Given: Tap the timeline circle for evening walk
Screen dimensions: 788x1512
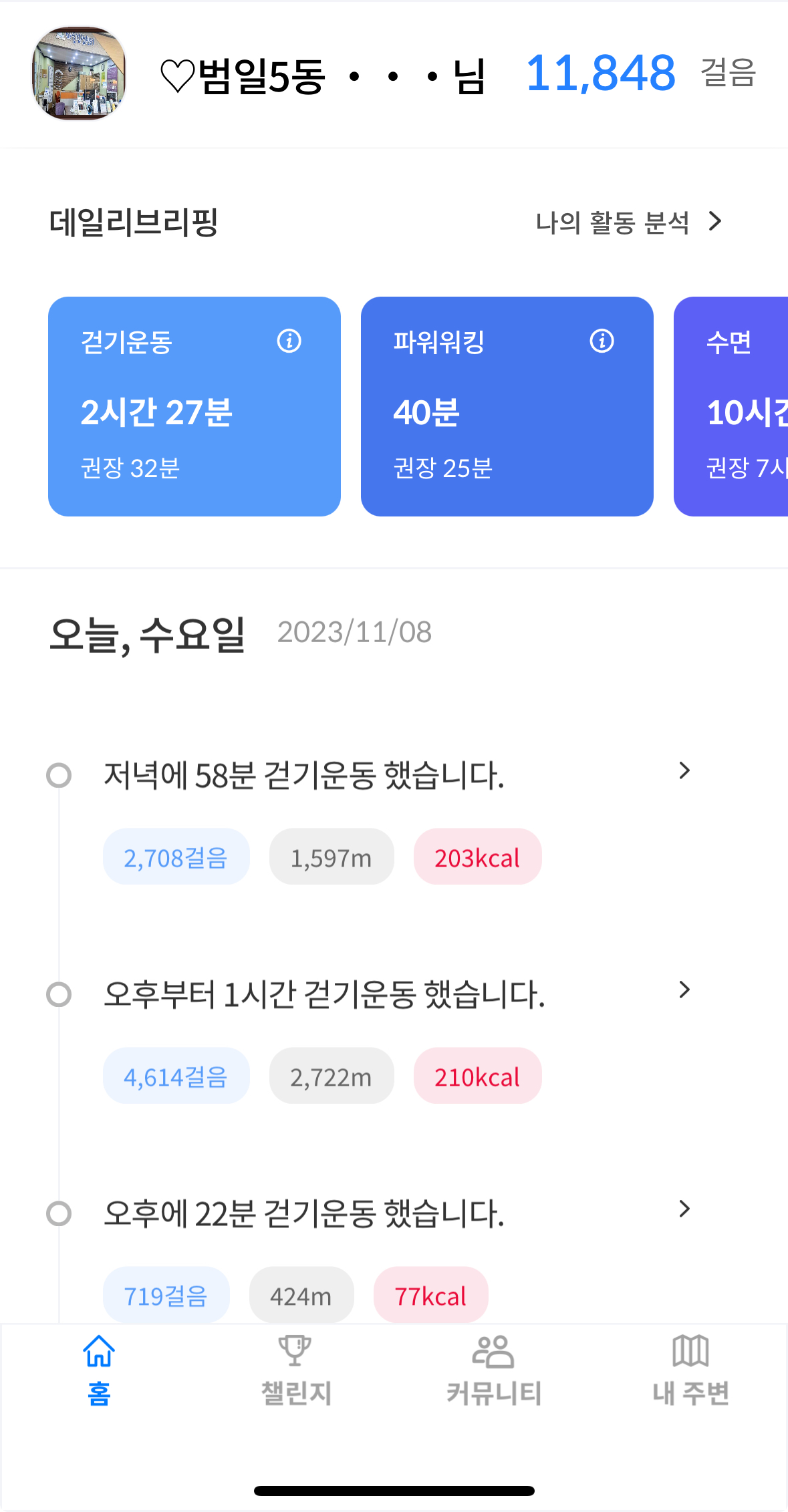Looking at the screenshot, I should pyautogui.click(x=59, y=776).
